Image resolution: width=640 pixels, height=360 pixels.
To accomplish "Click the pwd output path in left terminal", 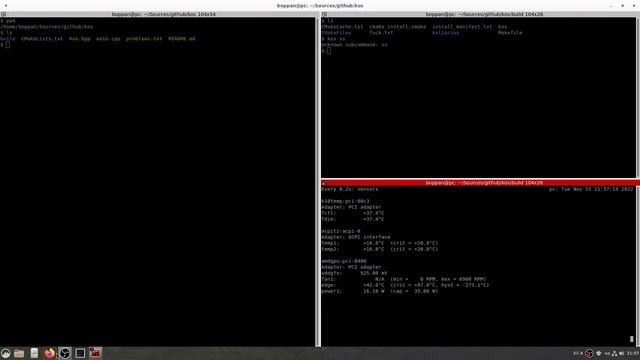I will coord(47,27).
